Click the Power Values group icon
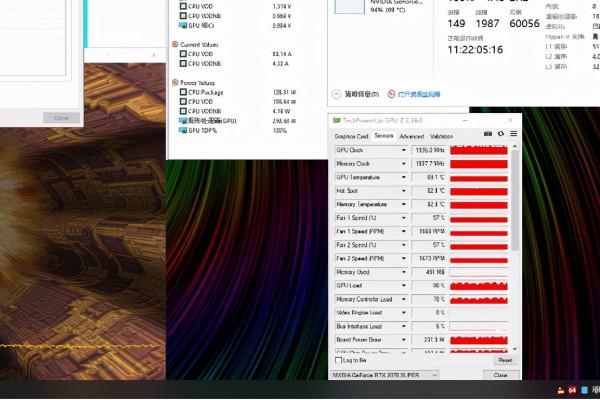 pyautogui.click(x=175, y=82)
